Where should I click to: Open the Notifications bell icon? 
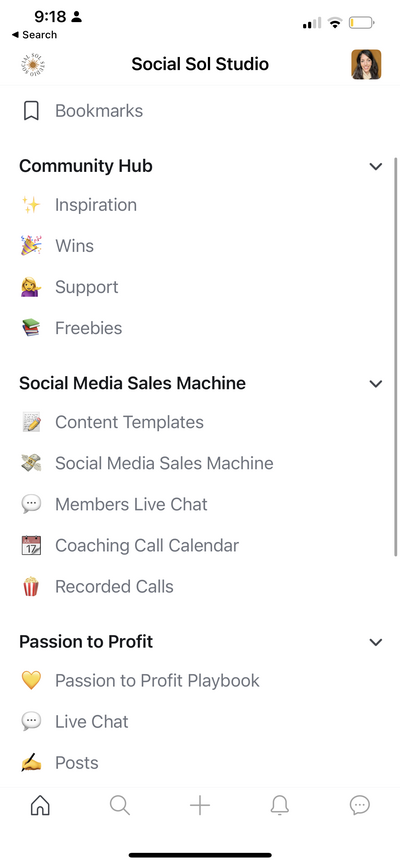click(x=280, y=805)
